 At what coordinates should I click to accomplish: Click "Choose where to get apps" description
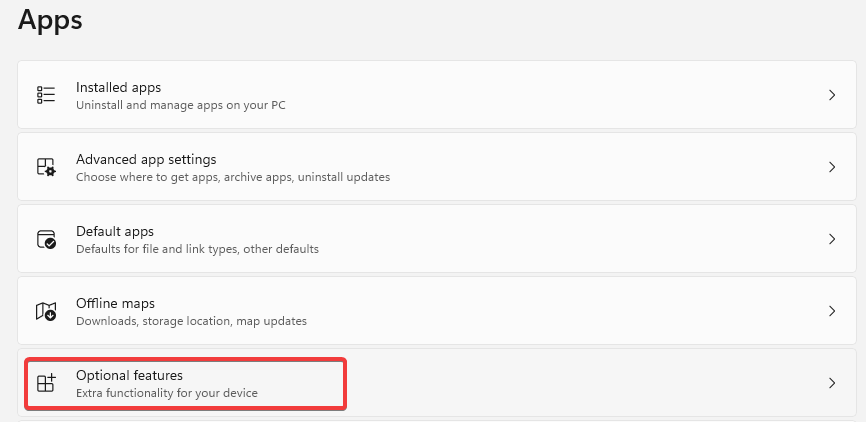[232, 177]
